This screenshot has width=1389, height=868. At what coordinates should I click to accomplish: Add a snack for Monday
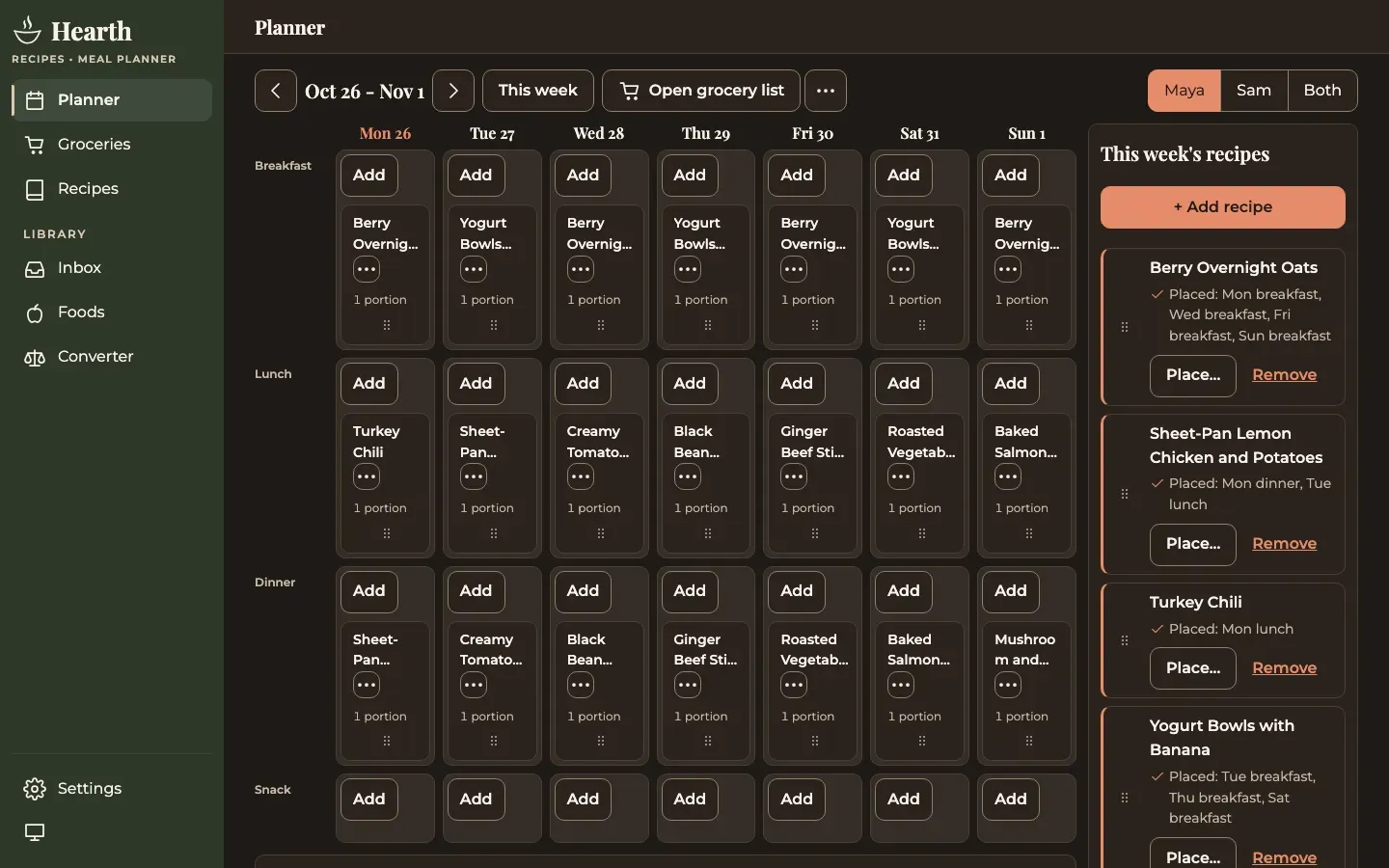pos(369,800)
